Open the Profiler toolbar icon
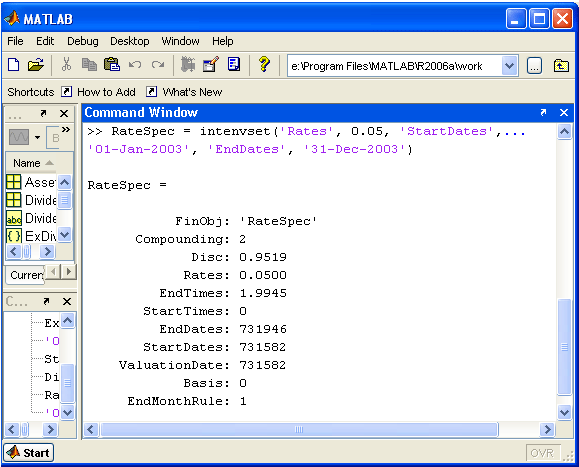This screenshot has height=467, width=579. (234, 65)
